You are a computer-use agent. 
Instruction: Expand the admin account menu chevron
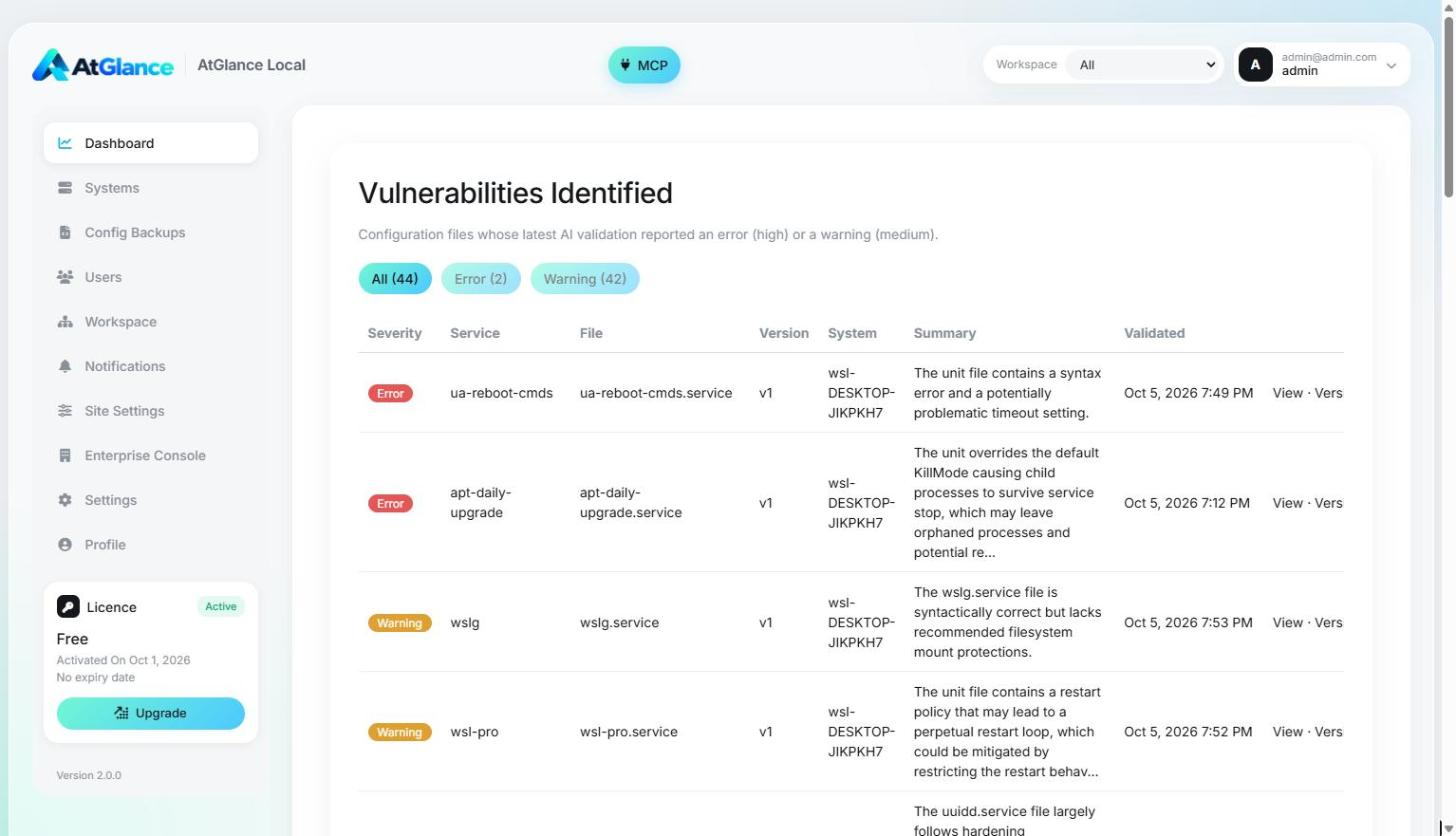coord(1390,66)
